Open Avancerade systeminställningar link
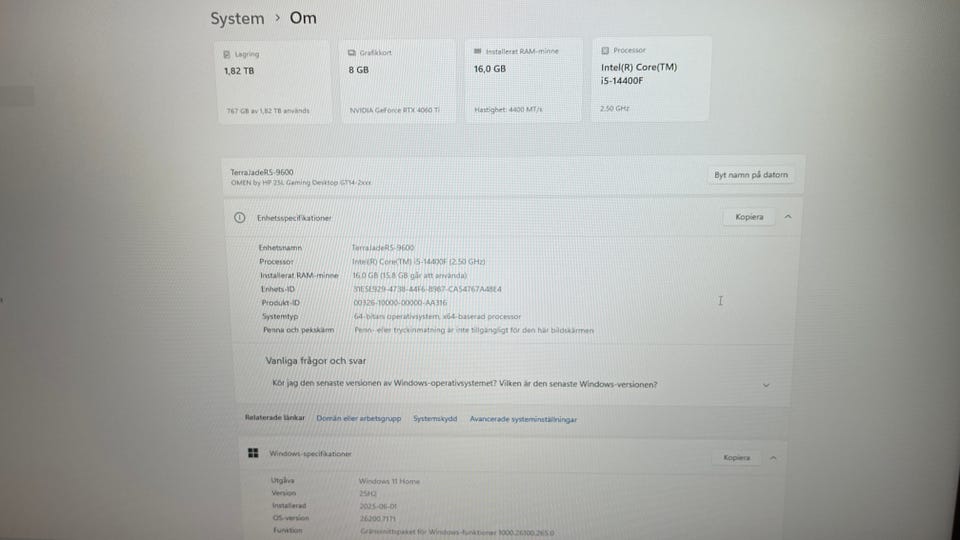 tap(523, 419)
